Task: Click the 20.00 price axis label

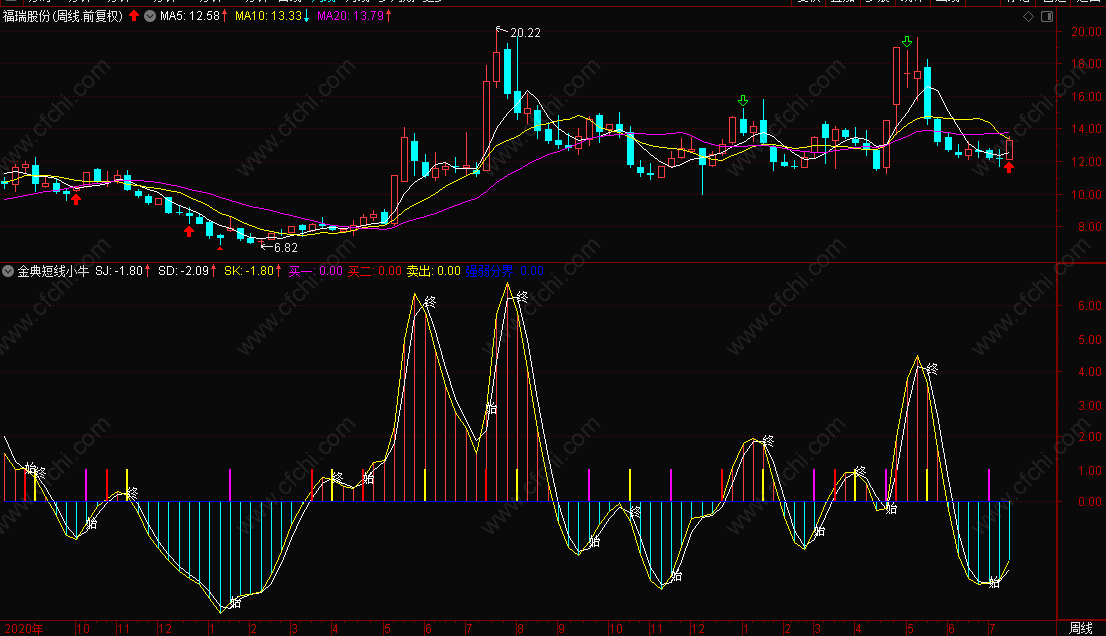Action: click(1086, 32)
